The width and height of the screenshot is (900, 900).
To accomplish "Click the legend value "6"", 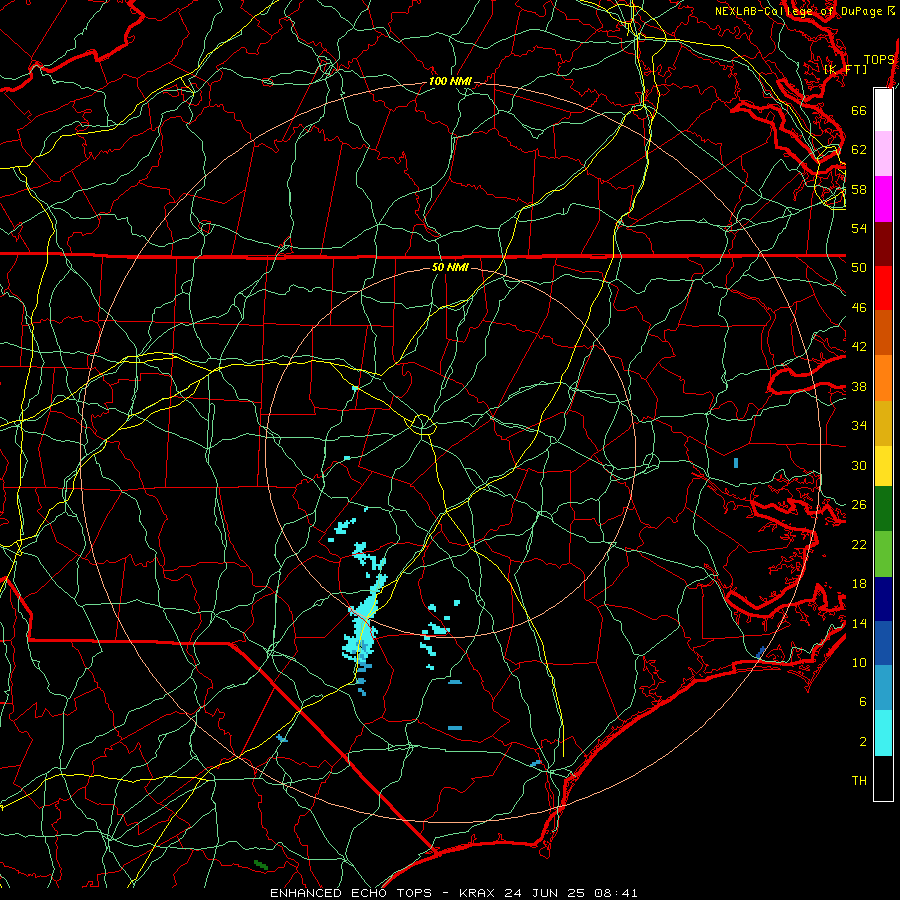I will coord(863,702).
